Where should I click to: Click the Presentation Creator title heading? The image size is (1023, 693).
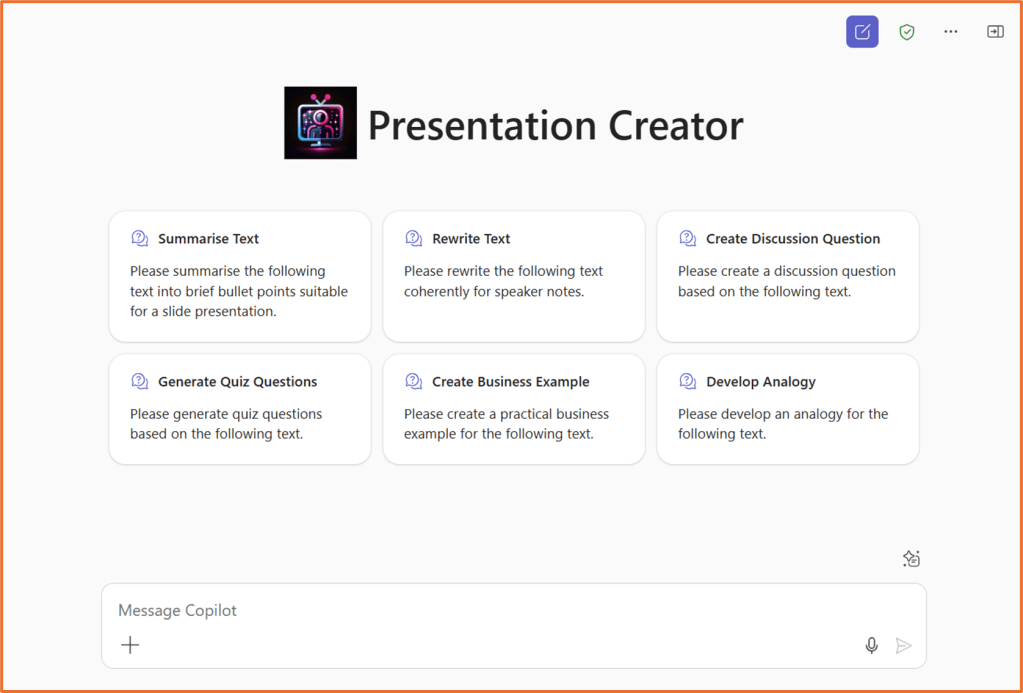(x=555, y=126)
